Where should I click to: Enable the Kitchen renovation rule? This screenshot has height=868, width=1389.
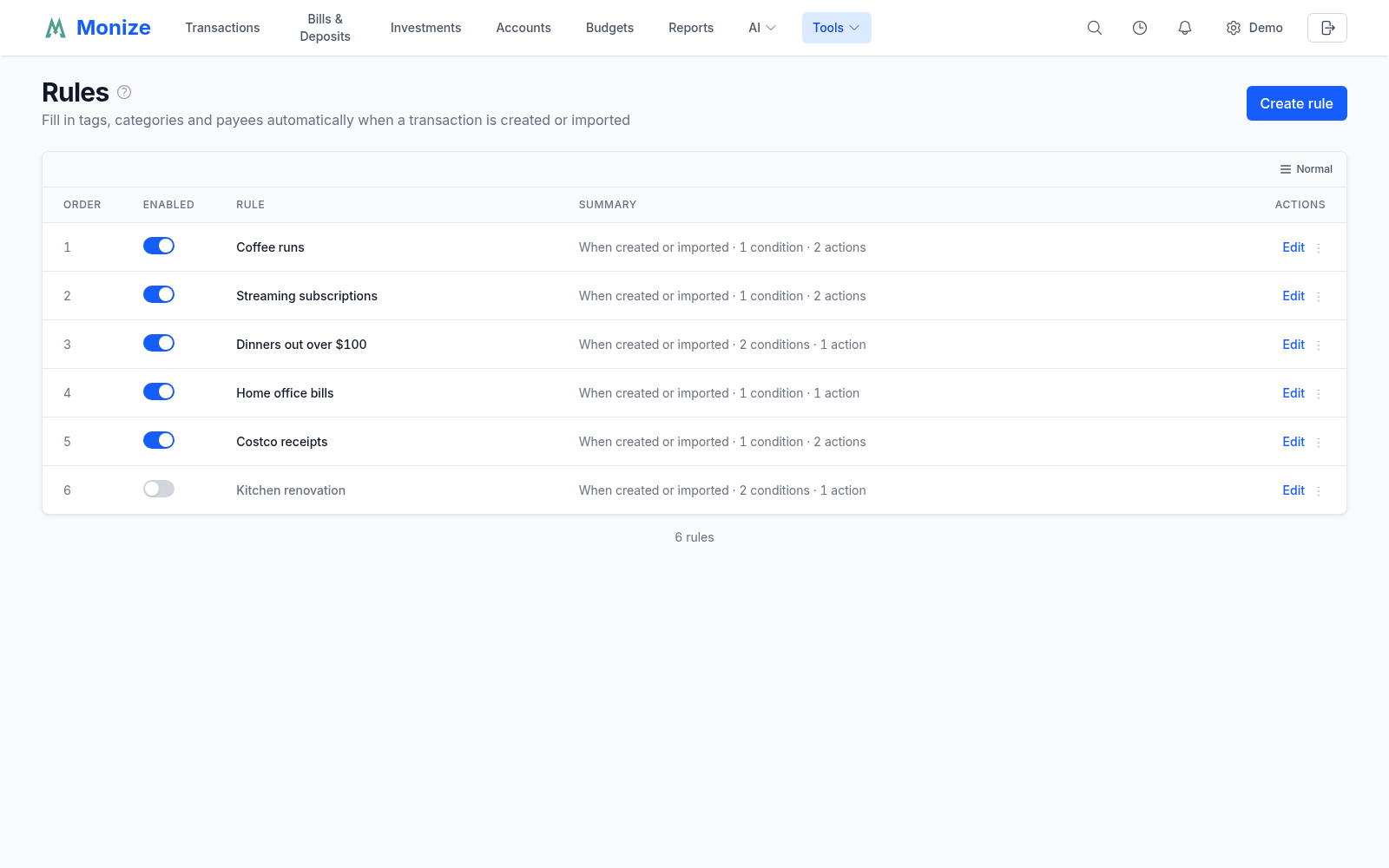(x=159, y=489)
